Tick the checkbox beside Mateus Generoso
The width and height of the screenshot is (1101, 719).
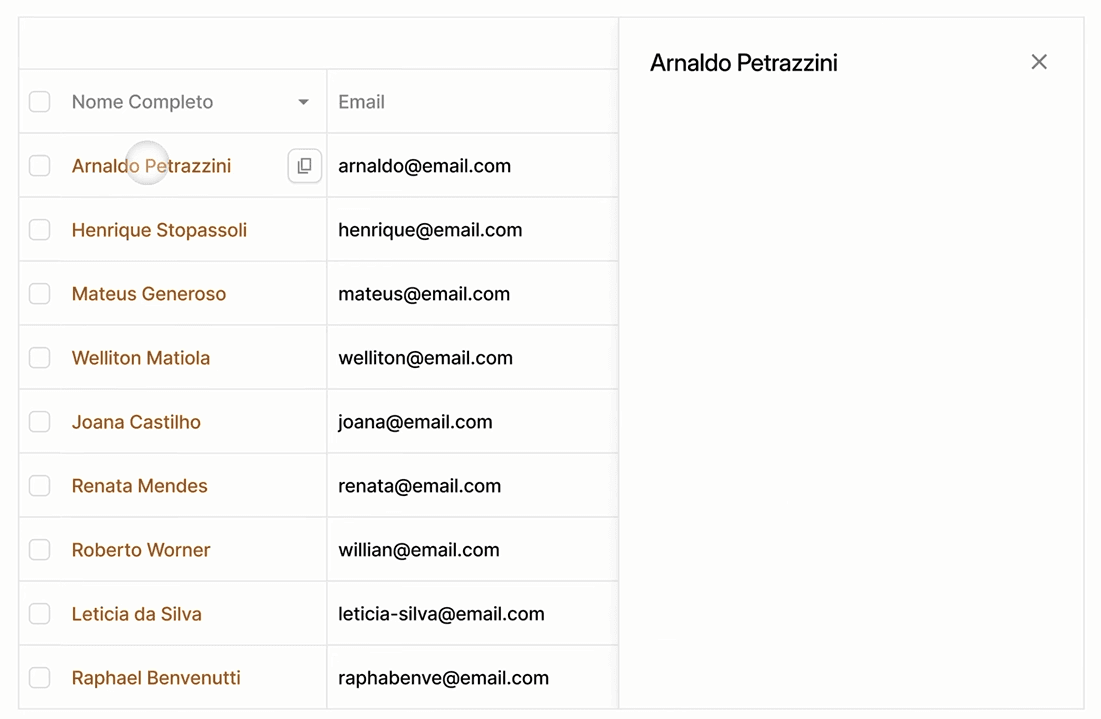tap(39, 293)
